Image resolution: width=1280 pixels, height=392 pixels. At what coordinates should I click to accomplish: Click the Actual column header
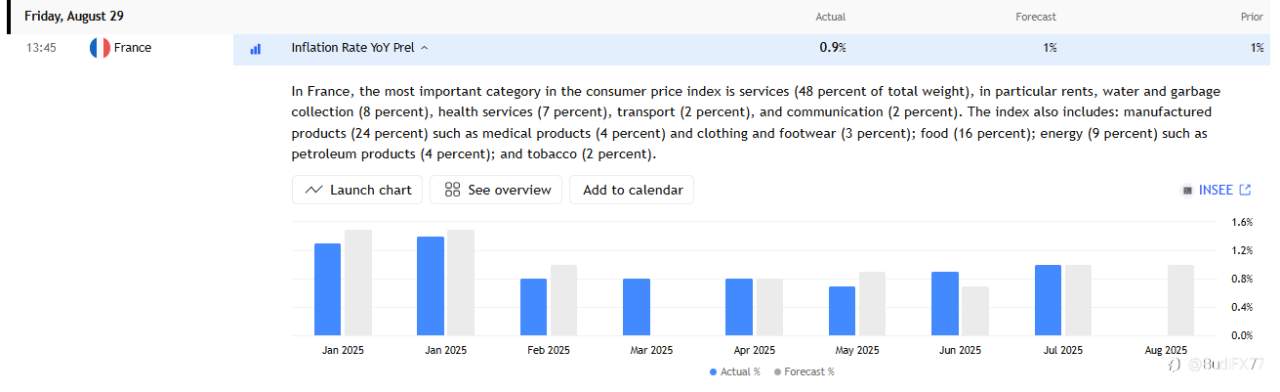click(x=831, y=17)
